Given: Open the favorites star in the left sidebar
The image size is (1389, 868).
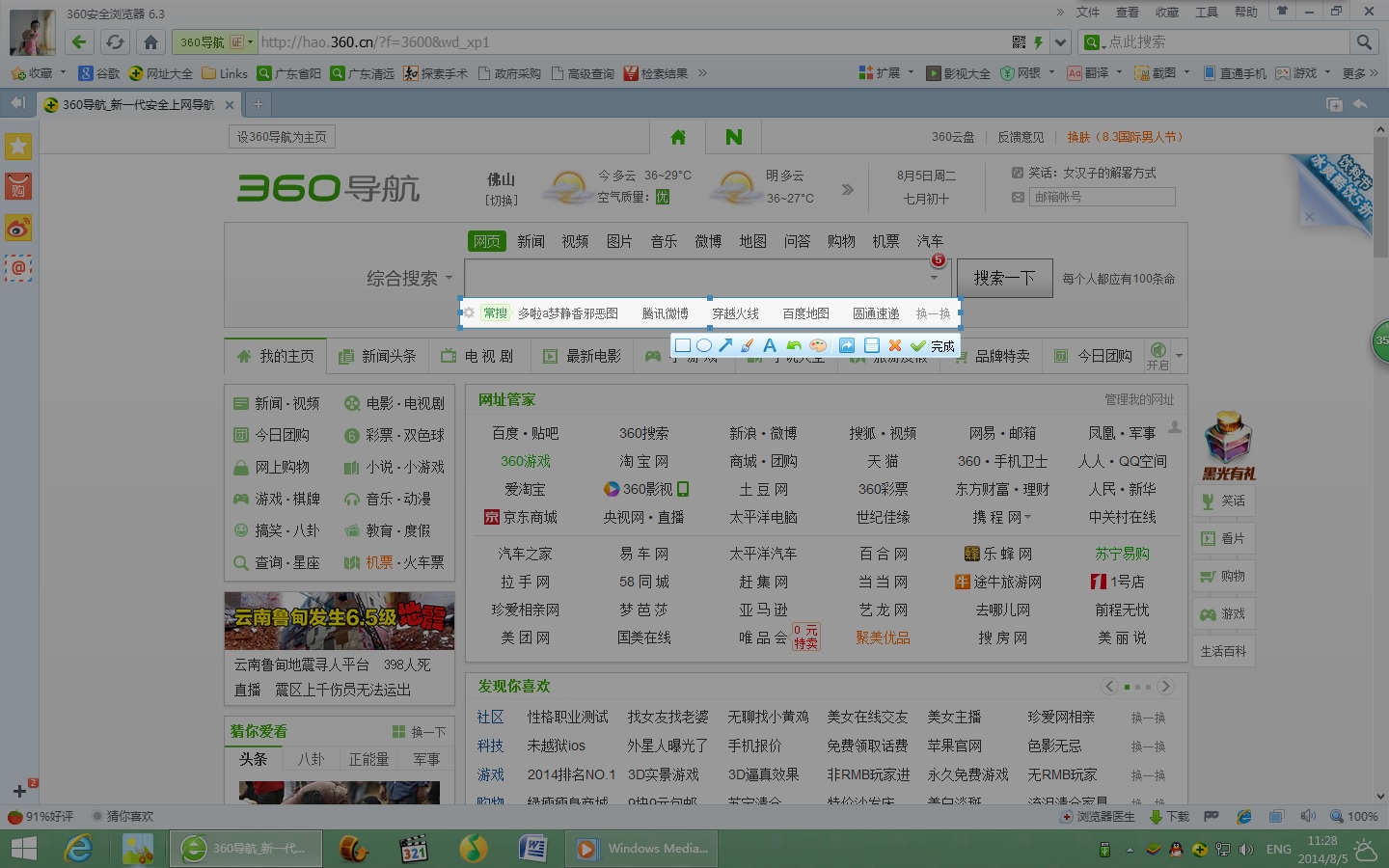Looking at the screenshot, I should coord(18,147).
